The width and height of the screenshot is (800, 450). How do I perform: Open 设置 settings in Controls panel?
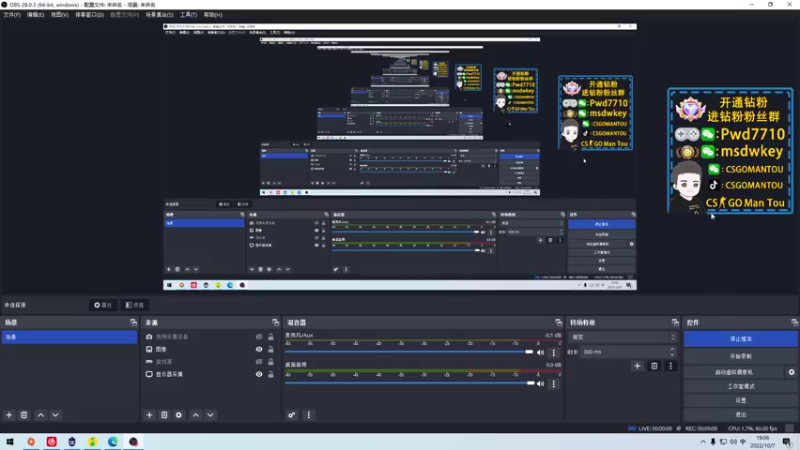(x=741, y=401)
